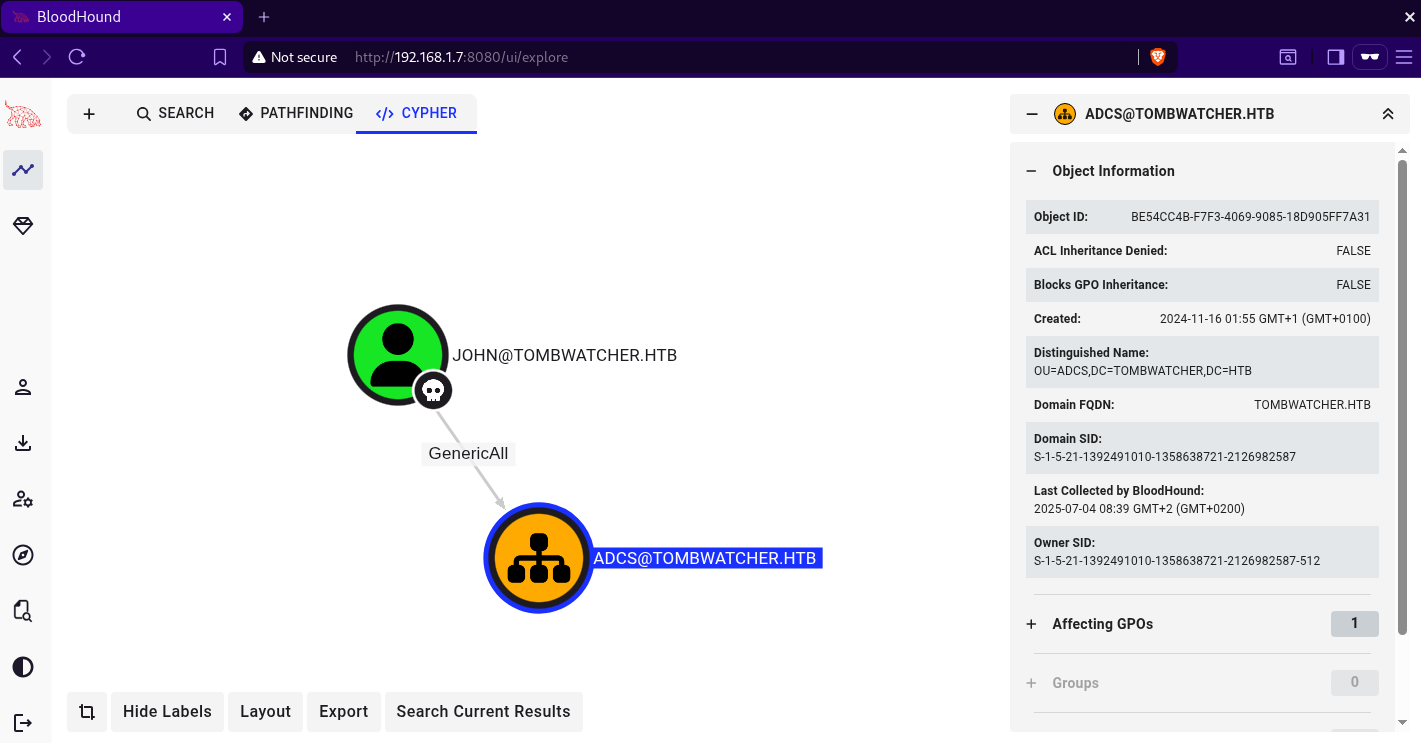Select the CYPHER tab
Viewport: 1421px width, 743px height.
(416, 114)
